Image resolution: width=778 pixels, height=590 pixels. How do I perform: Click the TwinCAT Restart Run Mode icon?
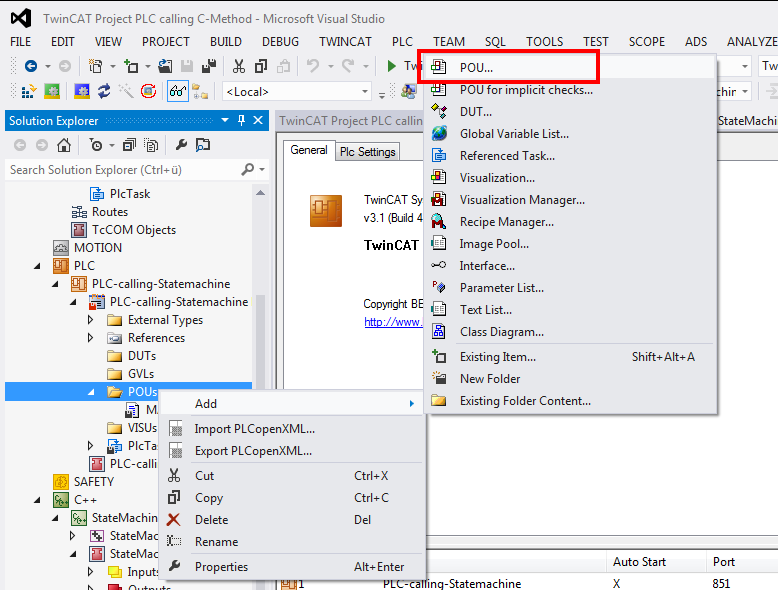pos(52,91)
